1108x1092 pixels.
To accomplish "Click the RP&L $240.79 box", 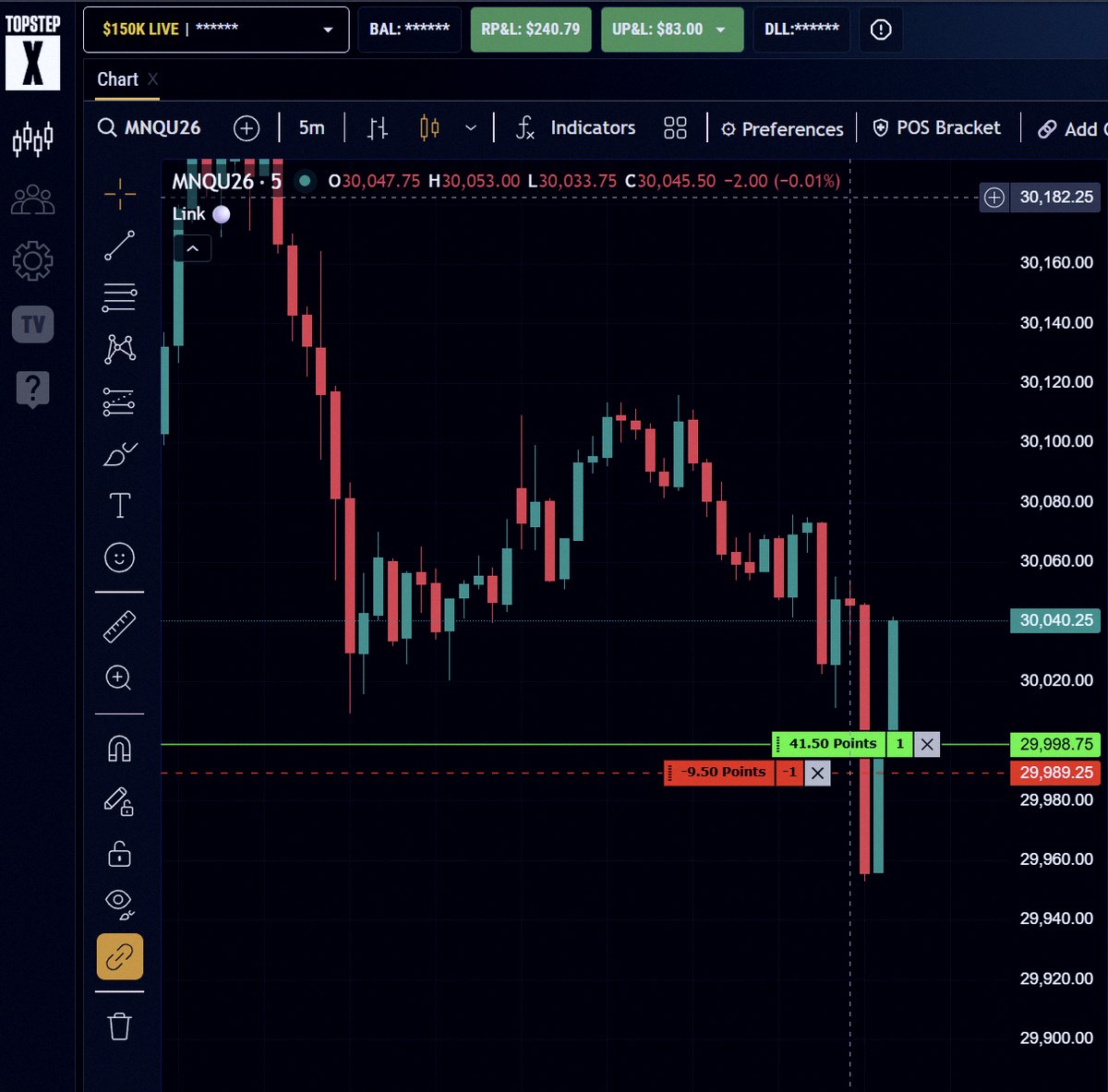I will [531, 30].
